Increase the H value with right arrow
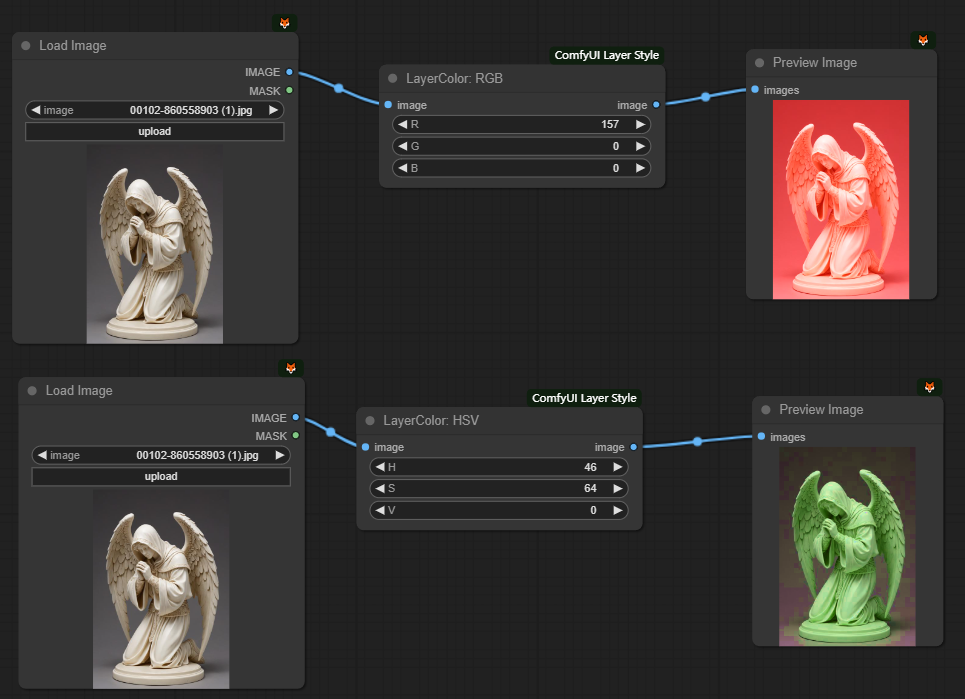Image resolution: width=965 pixels, height=699 pixels. (617, 467)
